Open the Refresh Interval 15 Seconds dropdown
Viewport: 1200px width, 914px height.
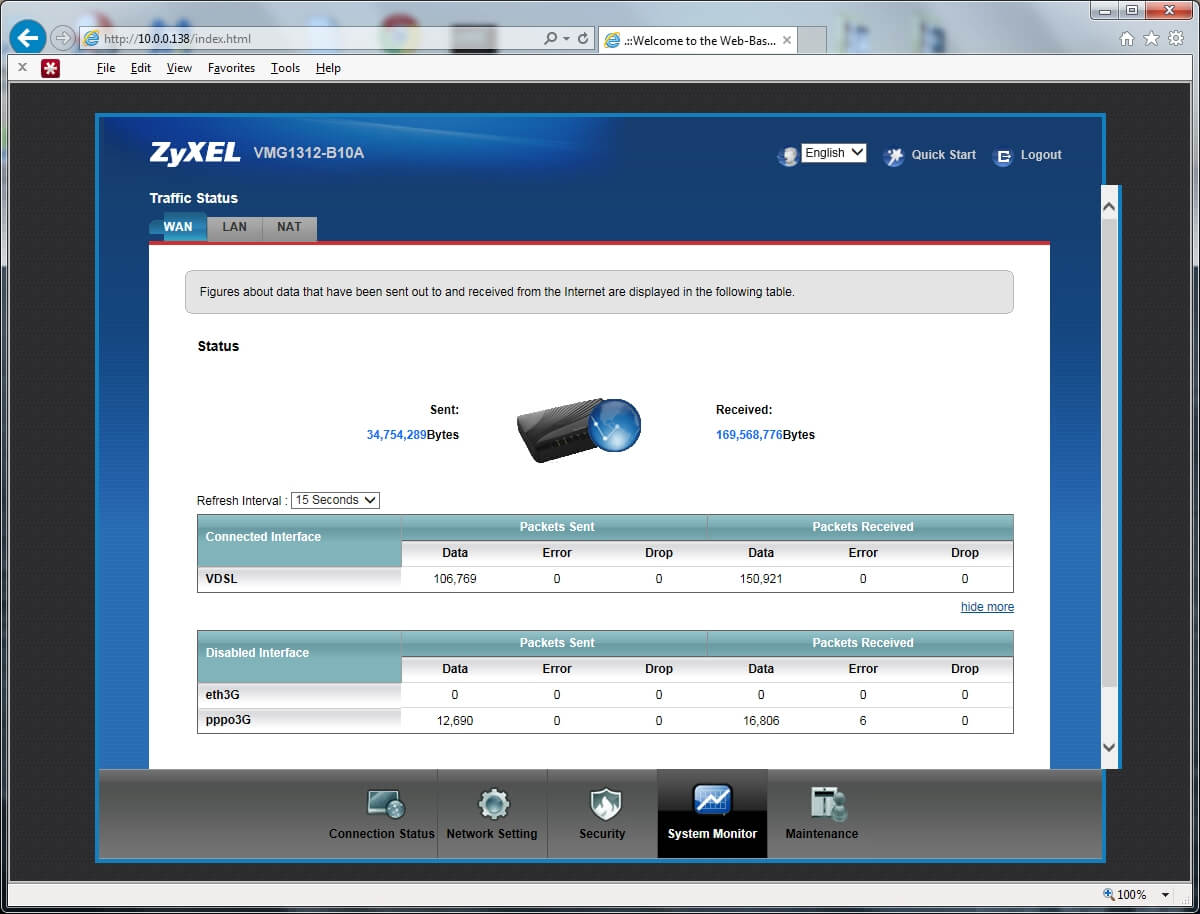point(335,500)
